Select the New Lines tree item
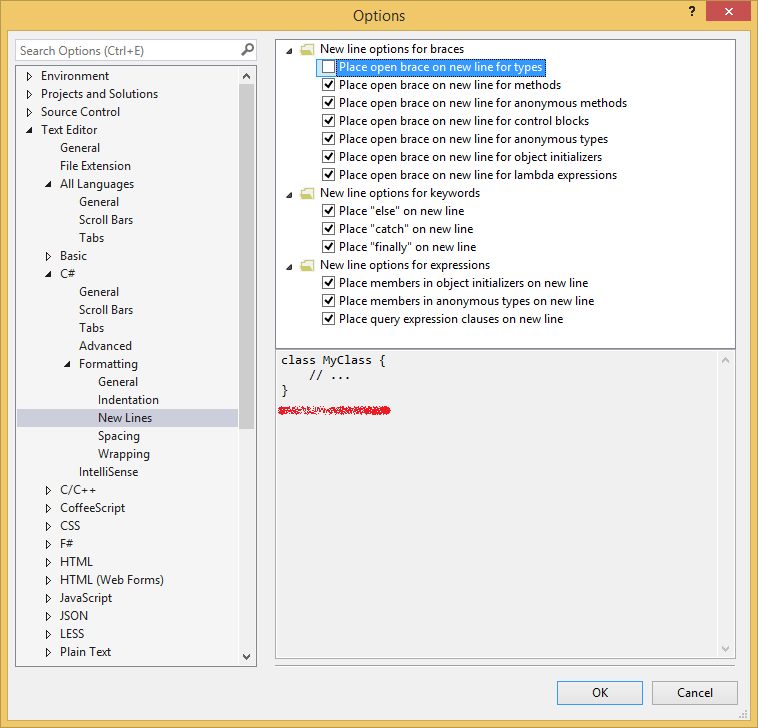This screenshot has width=758, height=728. point(128,418)
